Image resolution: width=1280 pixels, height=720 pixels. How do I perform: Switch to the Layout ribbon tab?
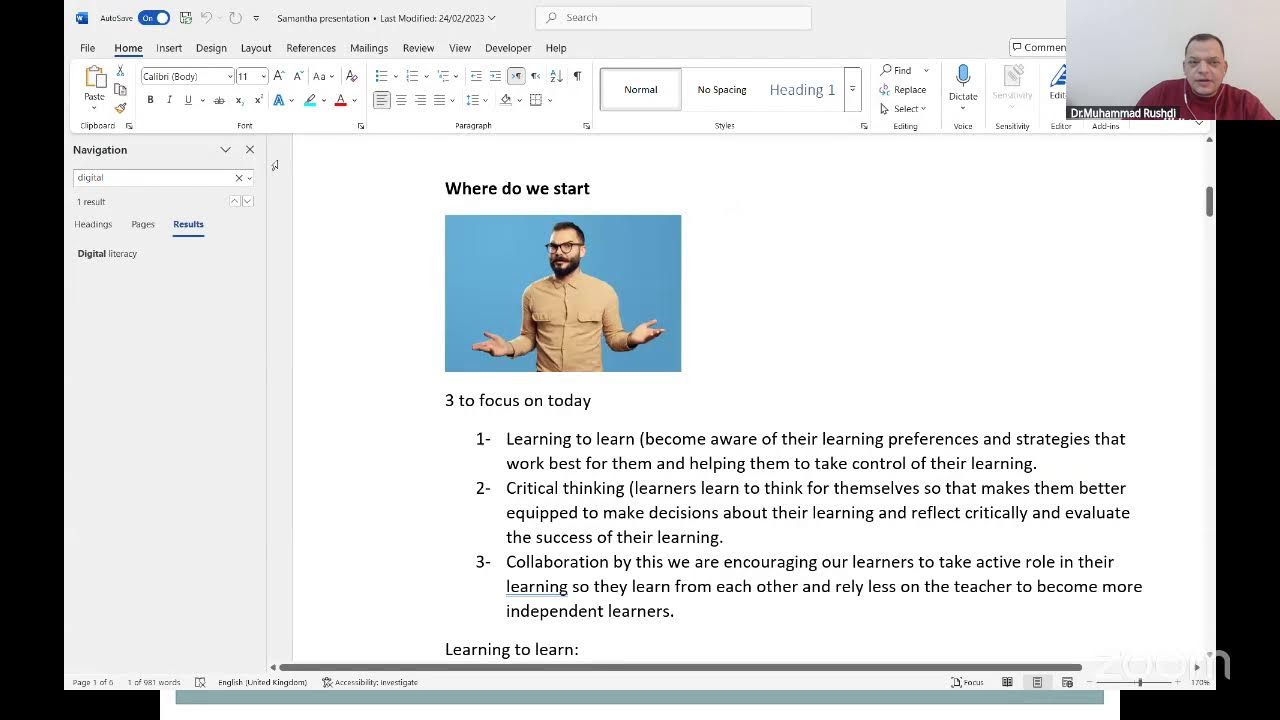(x=256, y=48)
